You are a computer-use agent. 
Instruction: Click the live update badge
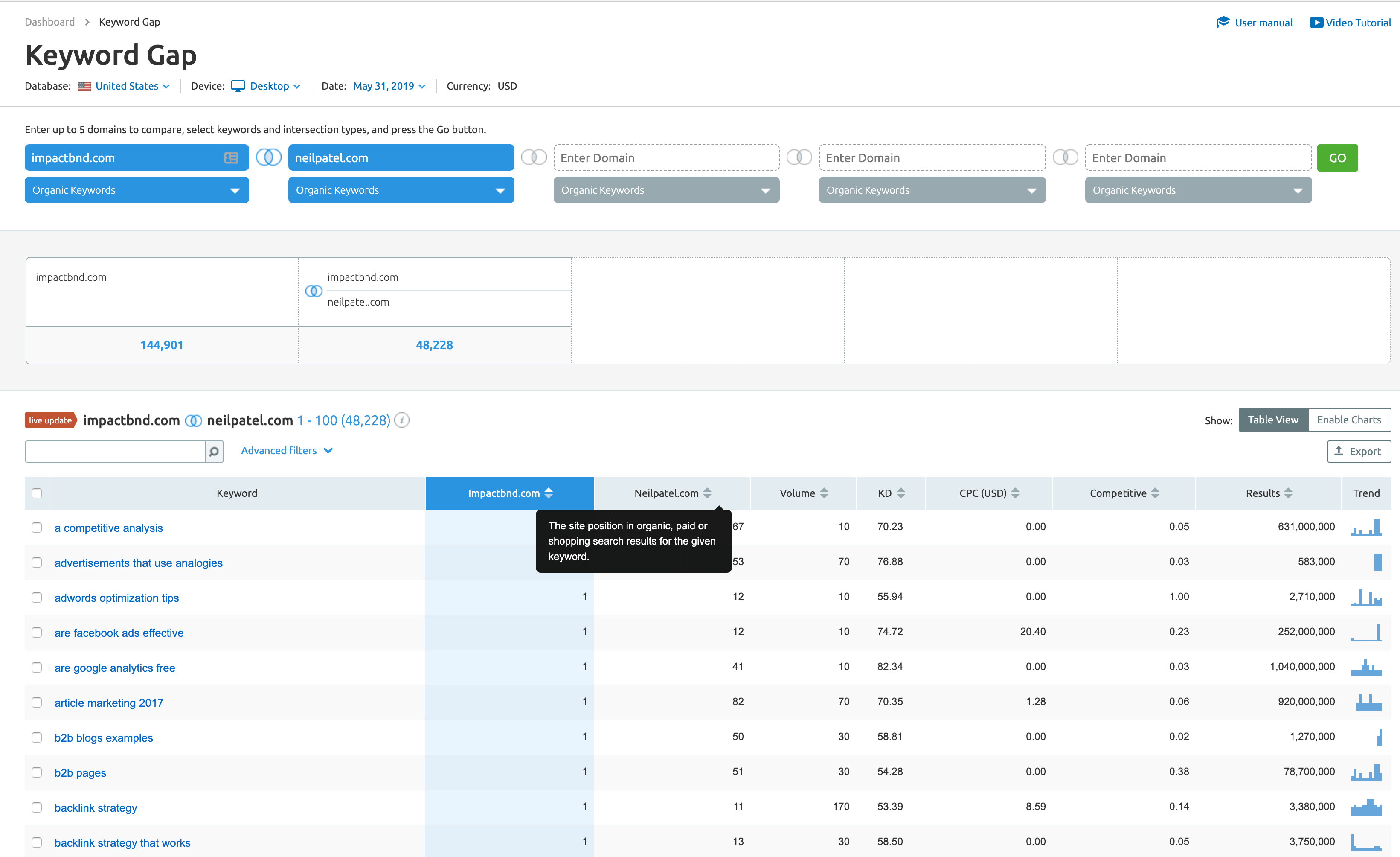pos(50,420)
